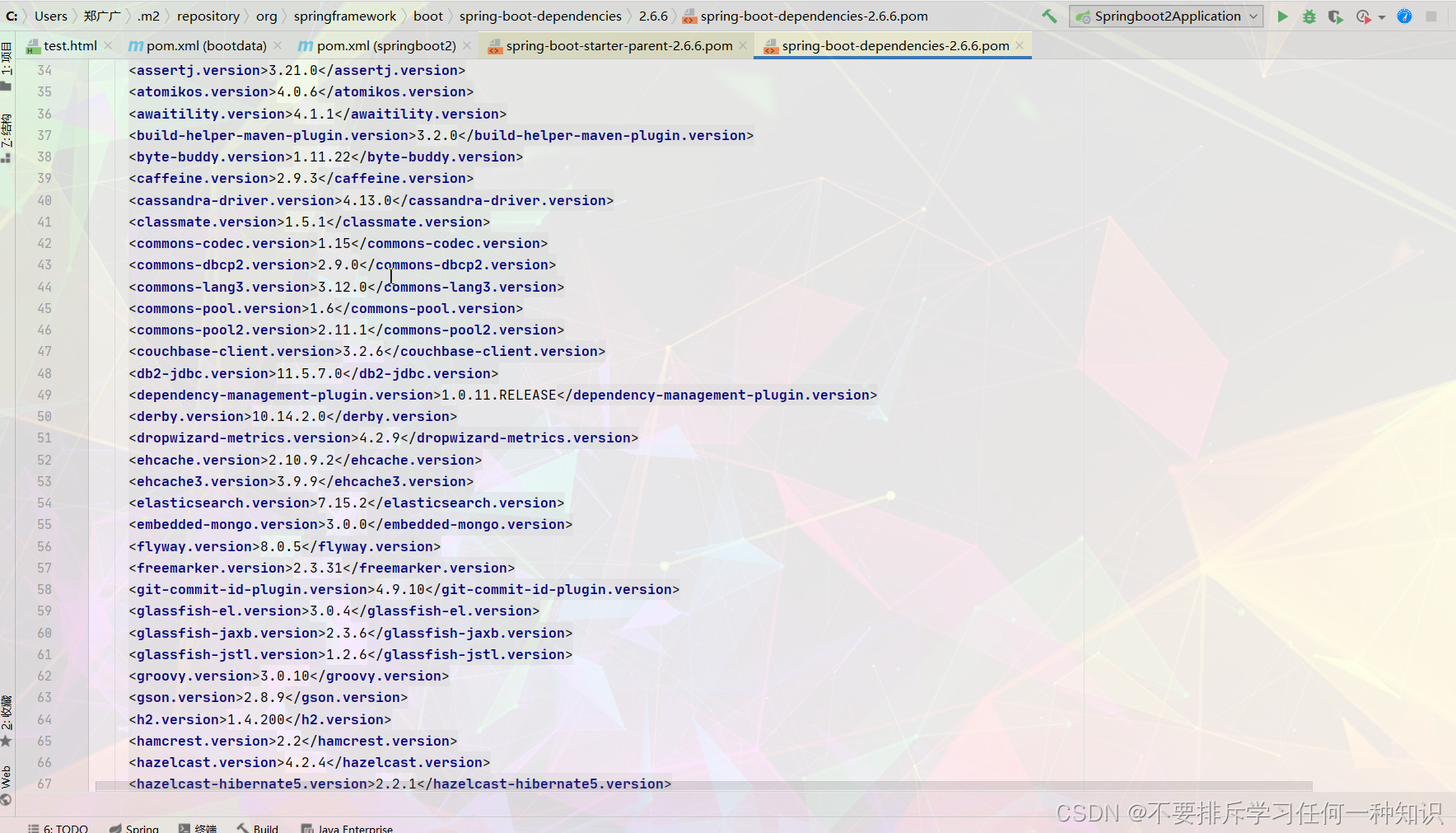
Task: Open the Structure tool window sidebar button
Action: pyautogui.click(x=7, y=138)
